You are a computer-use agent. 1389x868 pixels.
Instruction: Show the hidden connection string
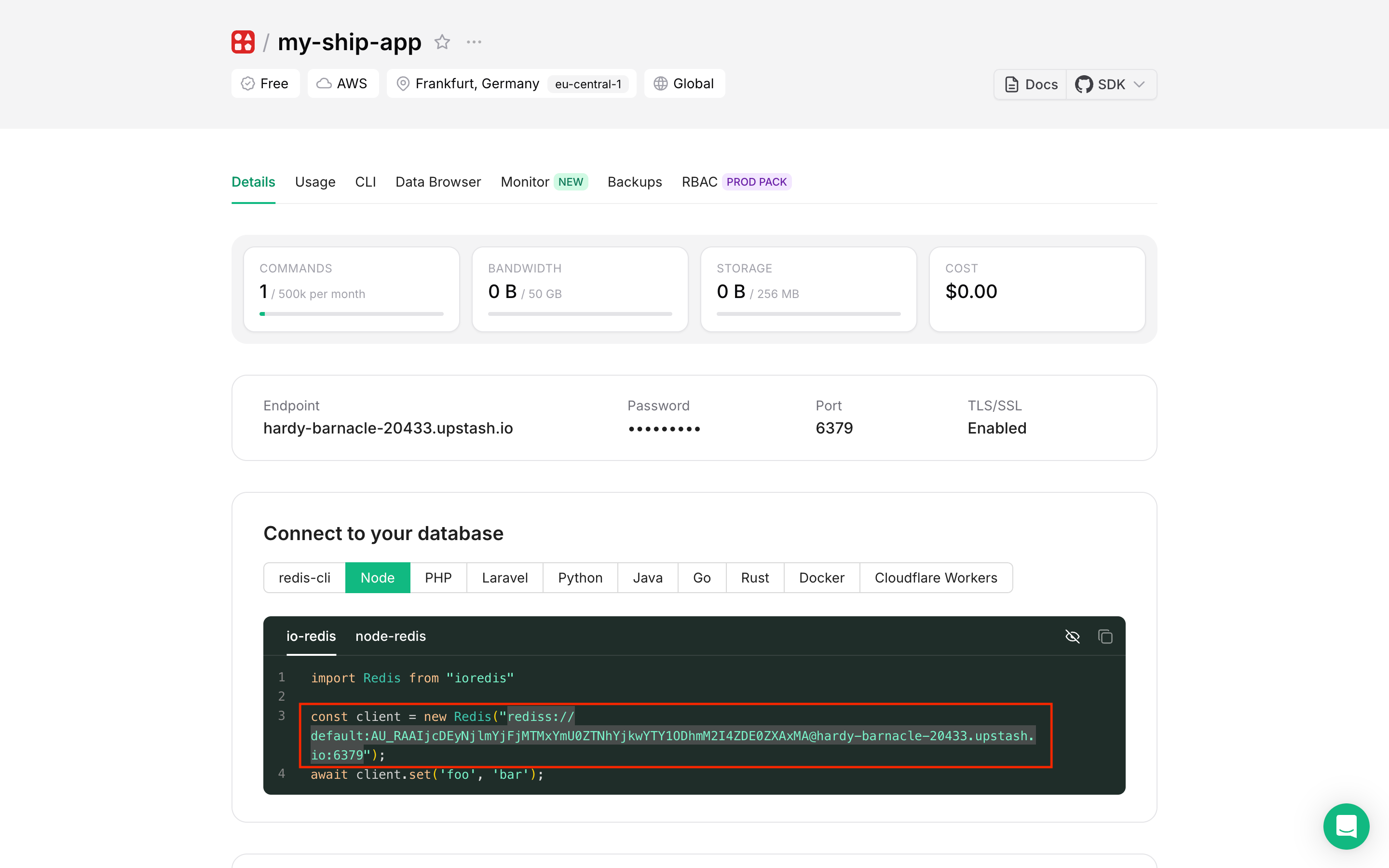[x=1072, y=636]
